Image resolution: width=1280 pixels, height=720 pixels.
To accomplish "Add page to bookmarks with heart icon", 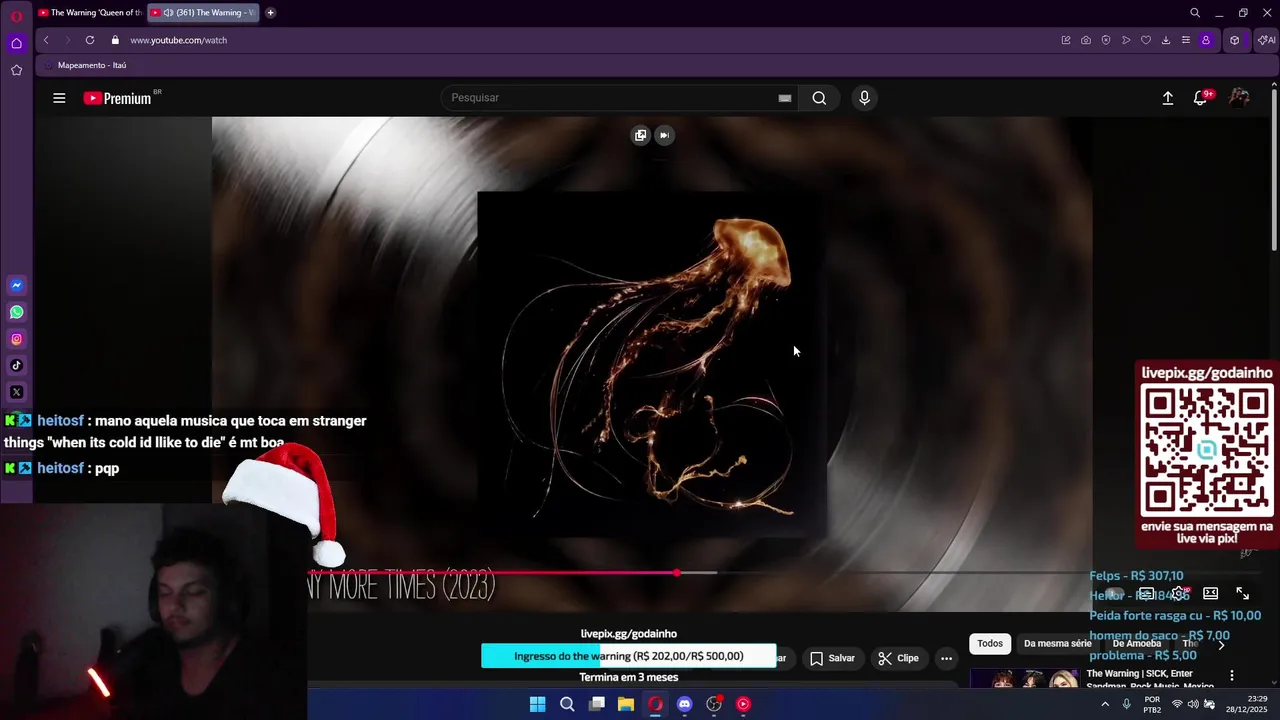I will click(x=1146, y=40).
